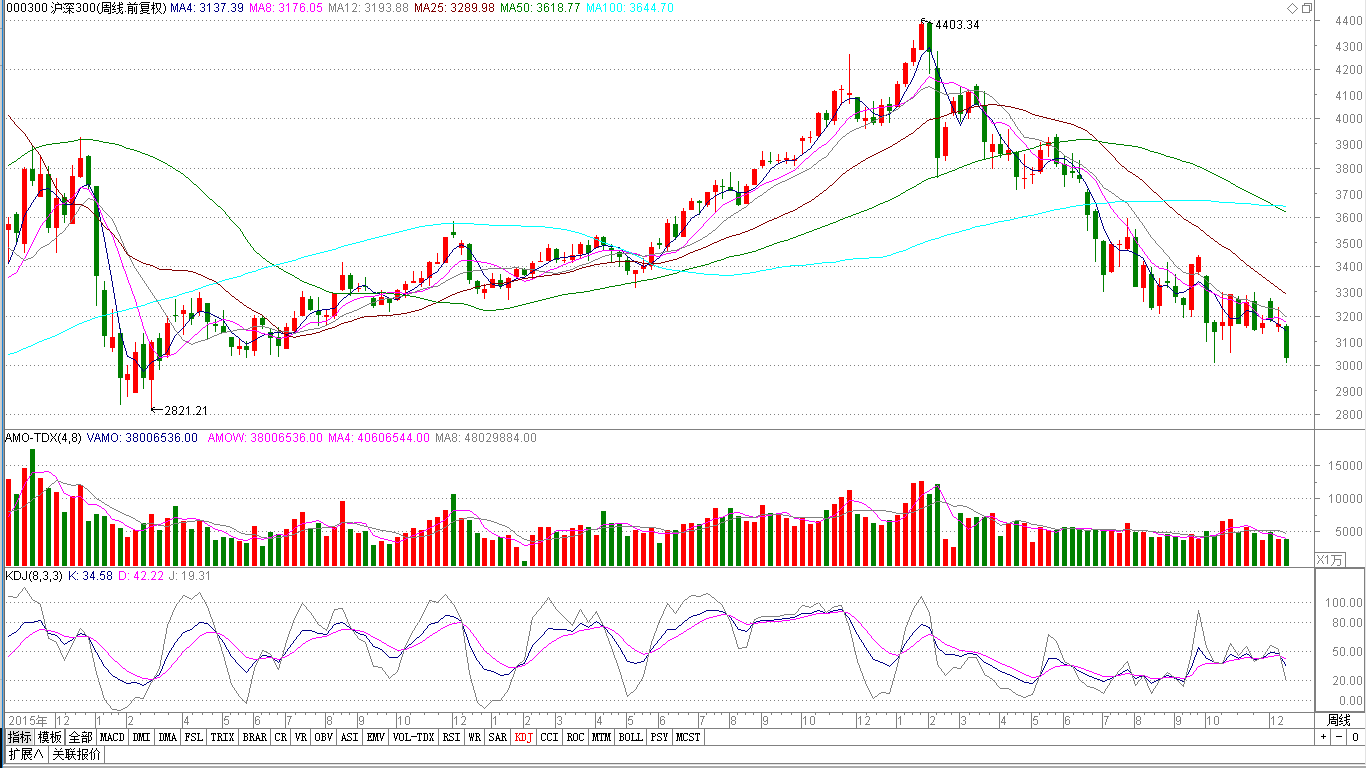Click the KDJ(8,3,3) panel title
Image resolution: width=1366 pixels, height=768 pixels.
[34, 575]
